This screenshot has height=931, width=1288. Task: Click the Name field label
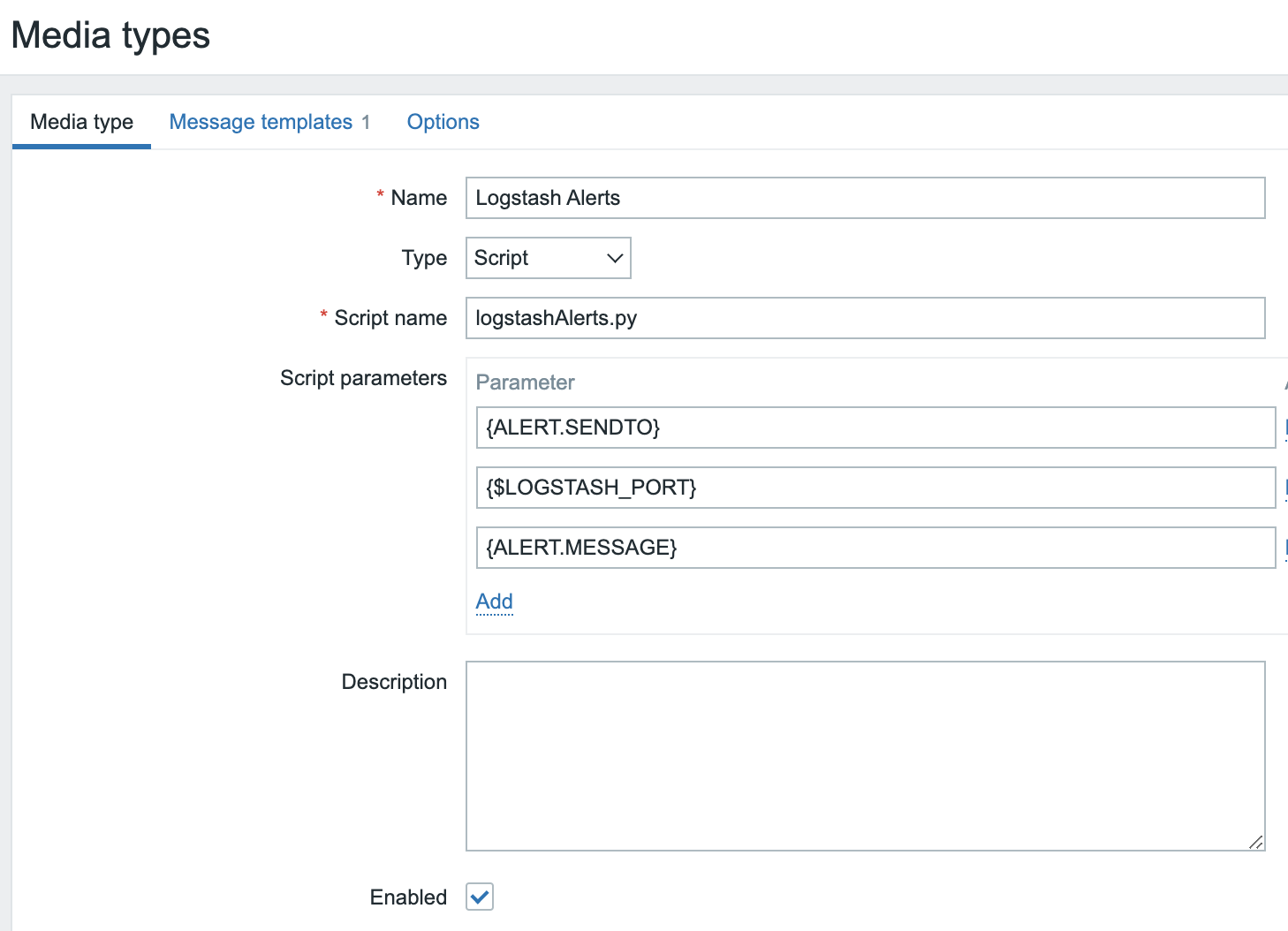pos(419,198)
